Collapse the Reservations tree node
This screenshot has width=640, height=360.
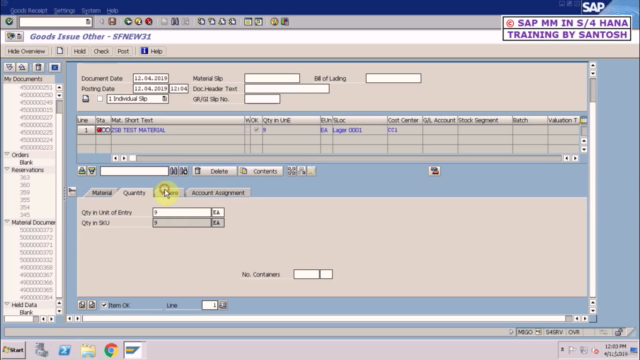click(x=7, y=169)
